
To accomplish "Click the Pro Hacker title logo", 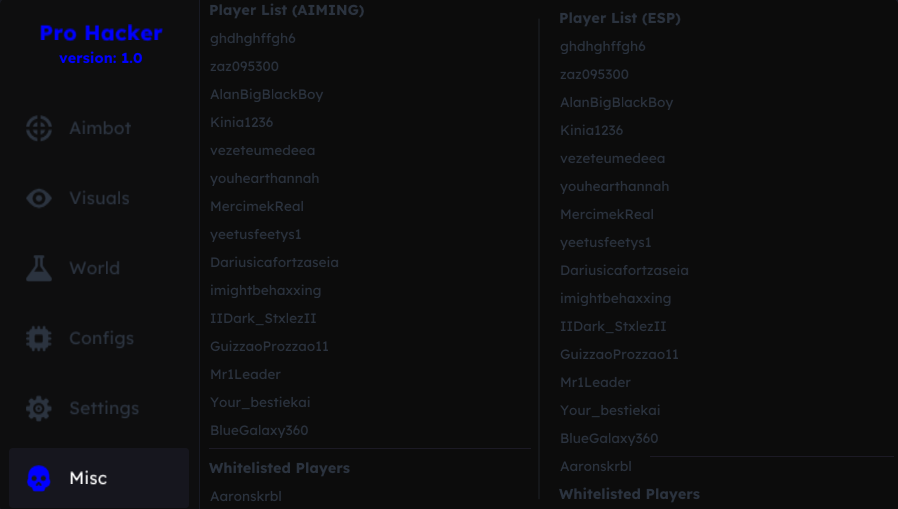I will pyautogui.click(x=101, y=33).
